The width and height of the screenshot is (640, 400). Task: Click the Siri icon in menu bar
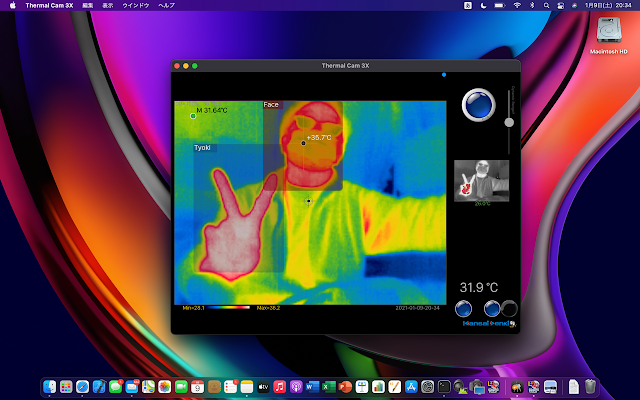574,5
